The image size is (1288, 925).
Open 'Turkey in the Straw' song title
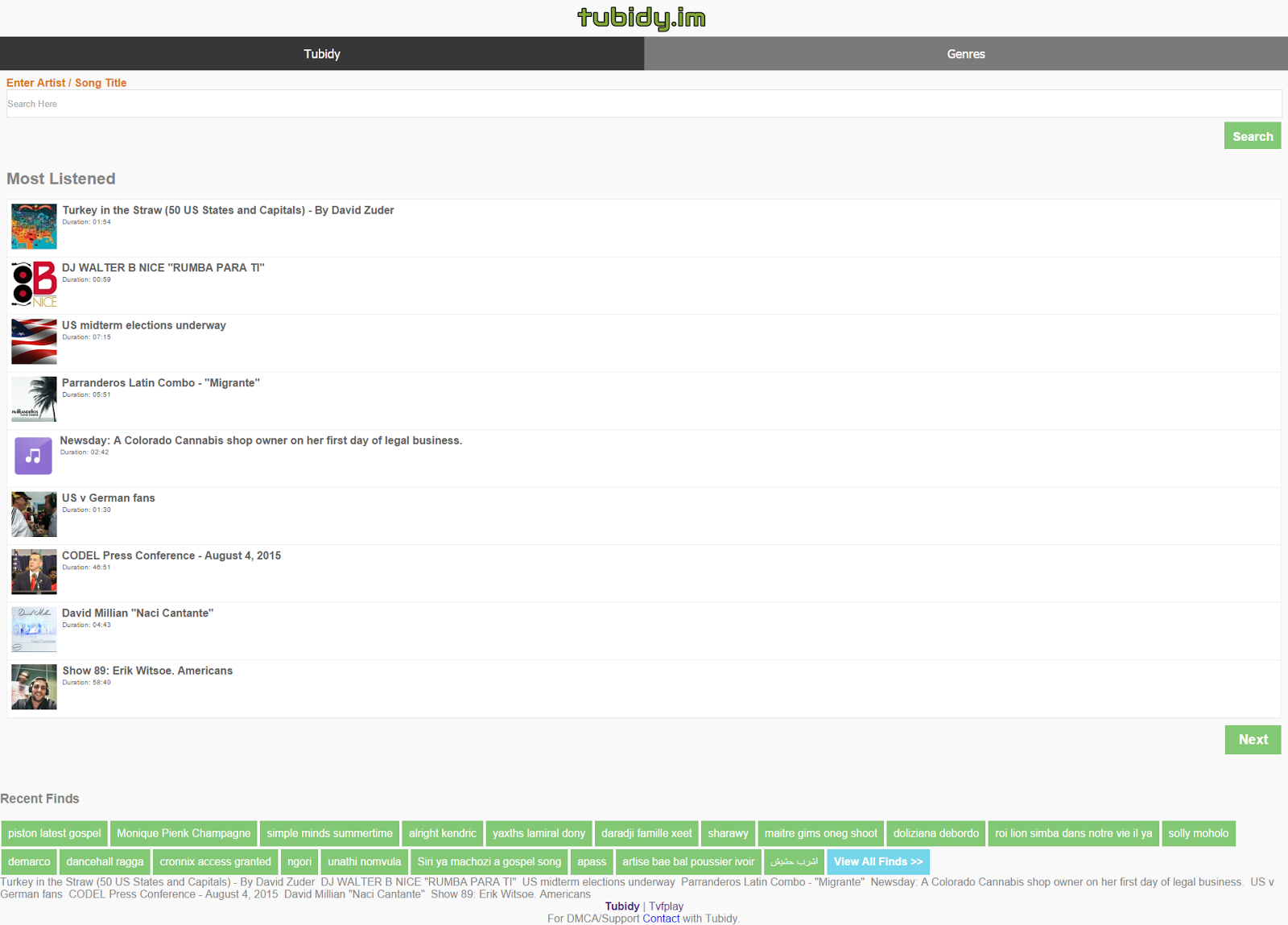point(228,210)
